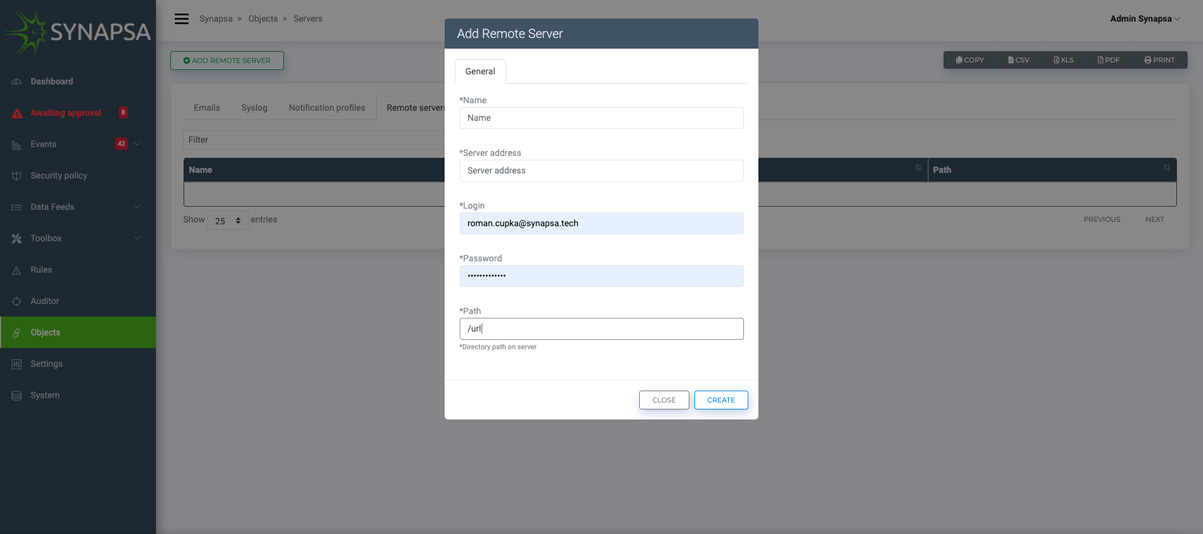Click into the Path field

tap(601, 329)
